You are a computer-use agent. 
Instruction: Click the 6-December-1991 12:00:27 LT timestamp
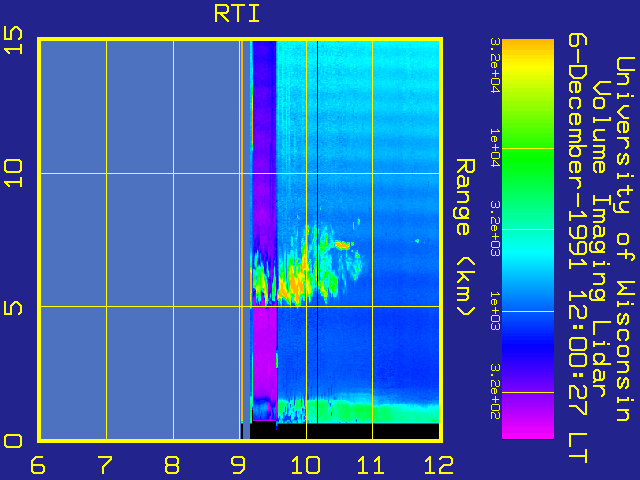tap(577, 248)
